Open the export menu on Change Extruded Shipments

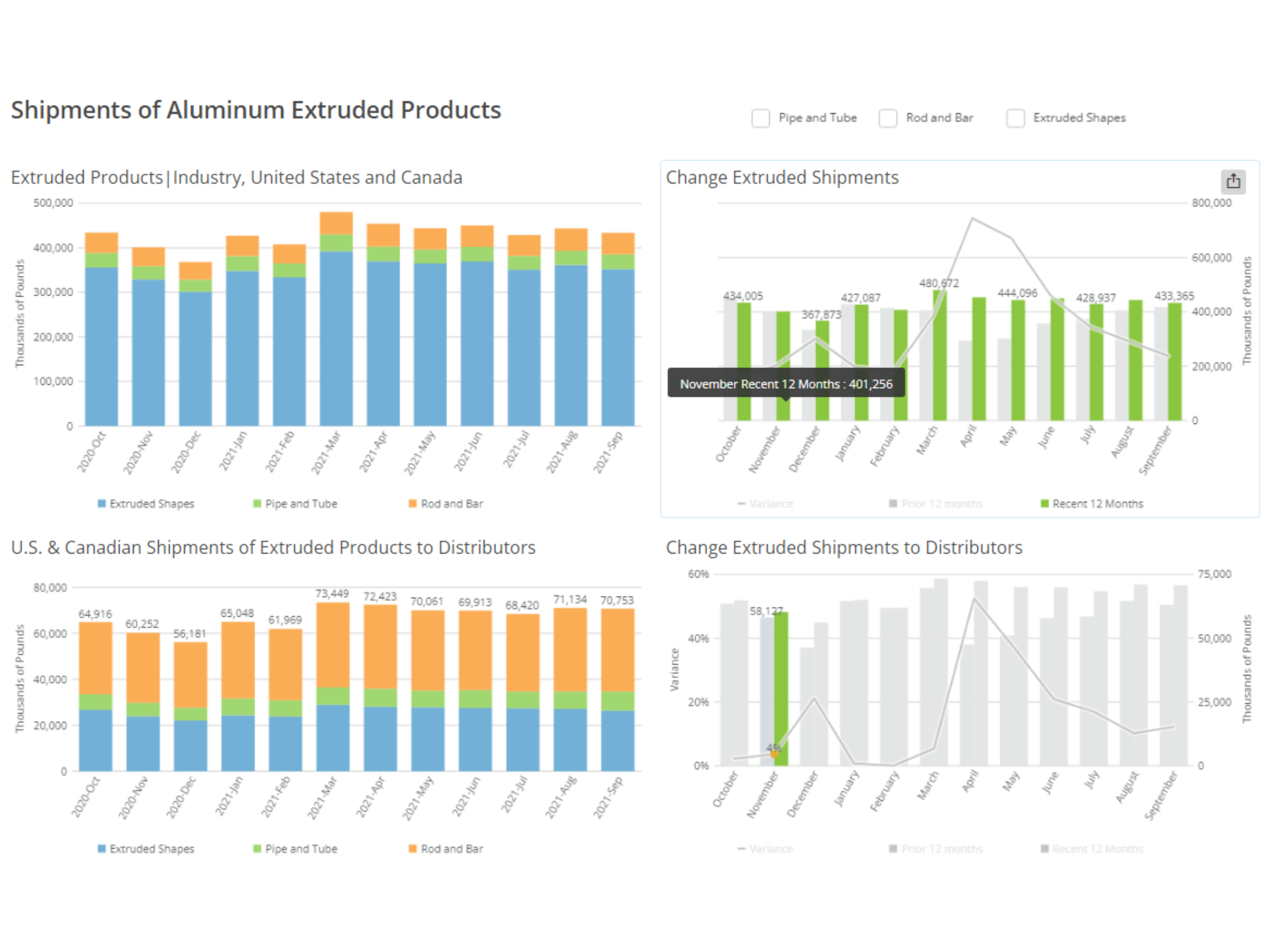1233,181
